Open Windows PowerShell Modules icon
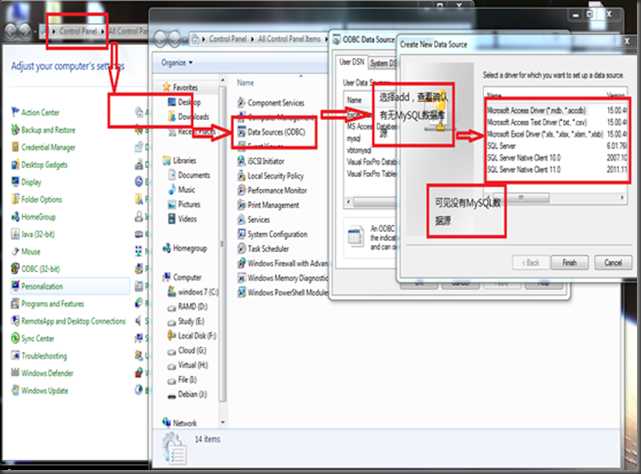 point(242,292)
